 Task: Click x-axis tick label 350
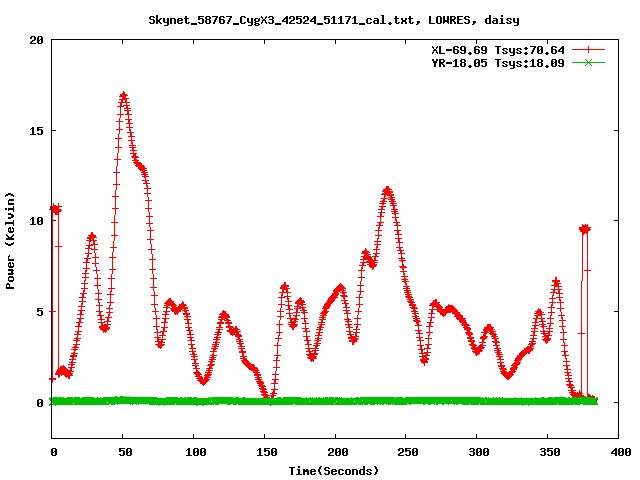click(550, 452)
